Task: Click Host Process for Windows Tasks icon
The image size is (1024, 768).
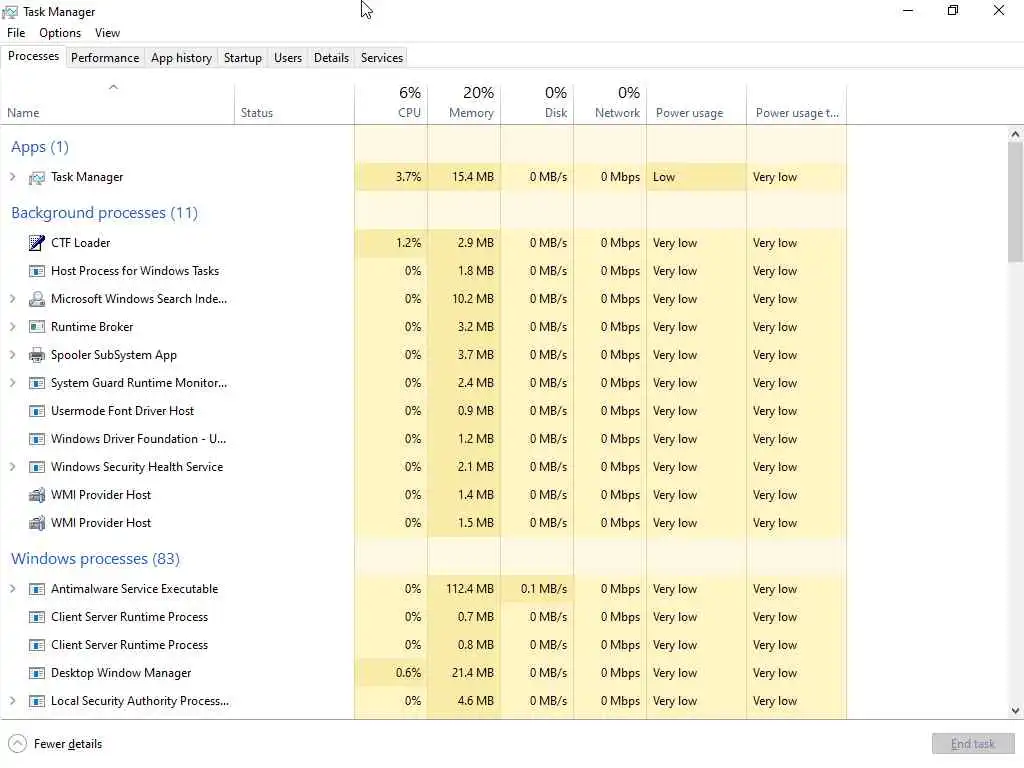Action: 37,271
